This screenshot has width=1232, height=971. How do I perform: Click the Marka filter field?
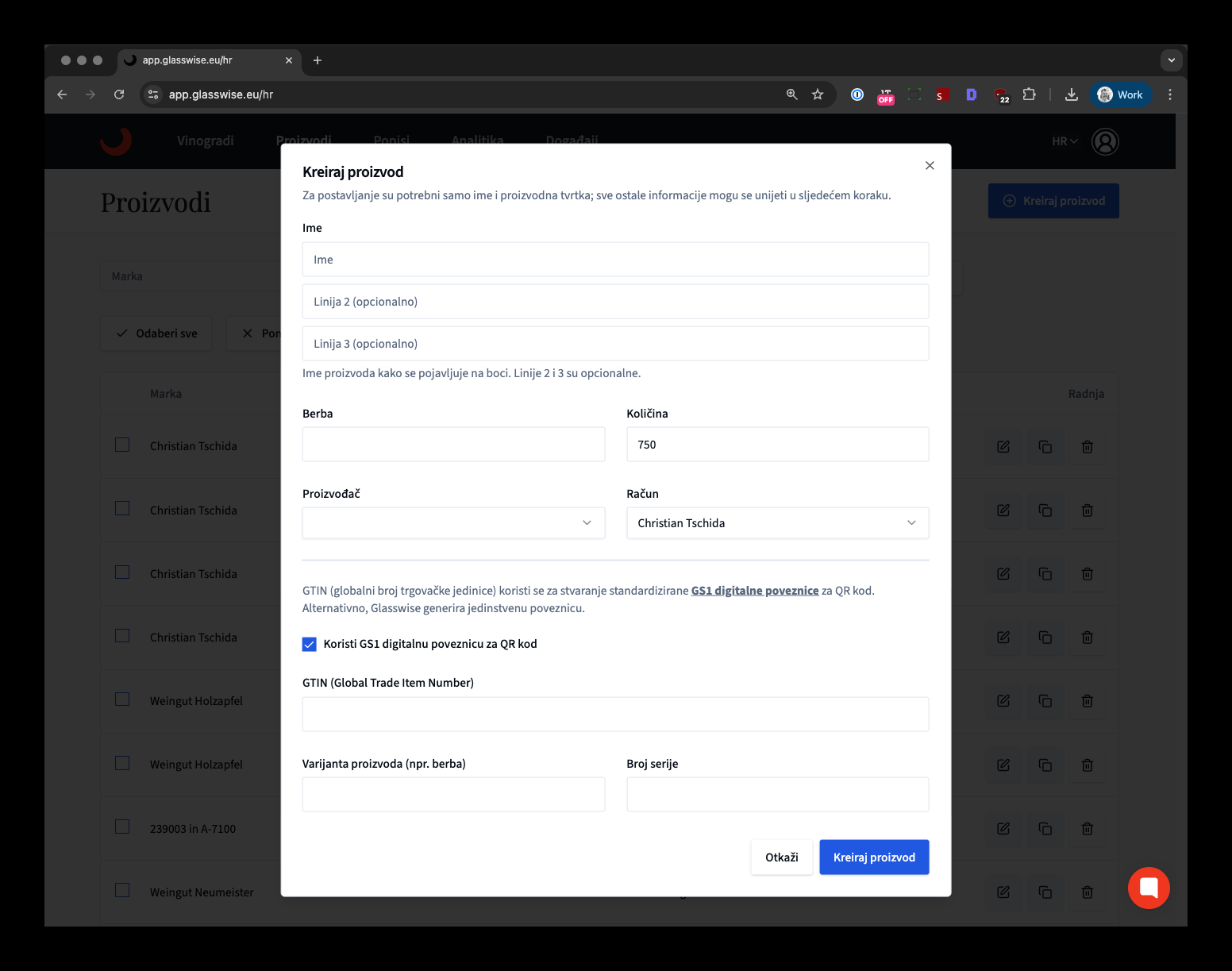tap(191, 276)
